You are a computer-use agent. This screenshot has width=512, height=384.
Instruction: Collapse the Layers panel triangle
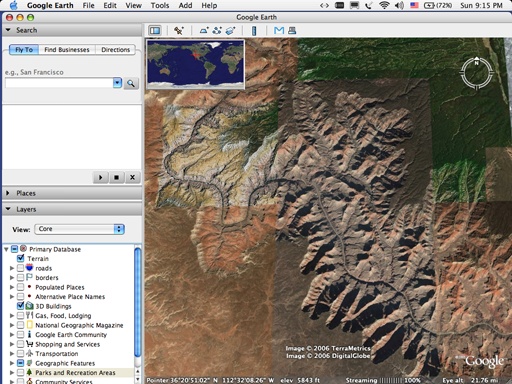8,209
